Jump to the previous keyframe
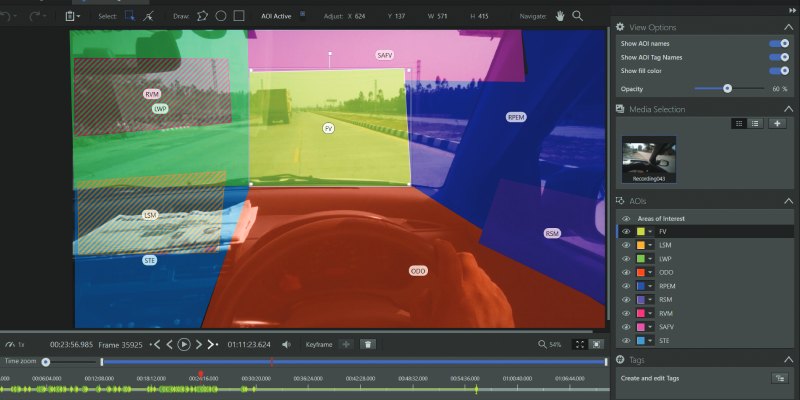The image size is (800, 400). [x=156, y=344]
